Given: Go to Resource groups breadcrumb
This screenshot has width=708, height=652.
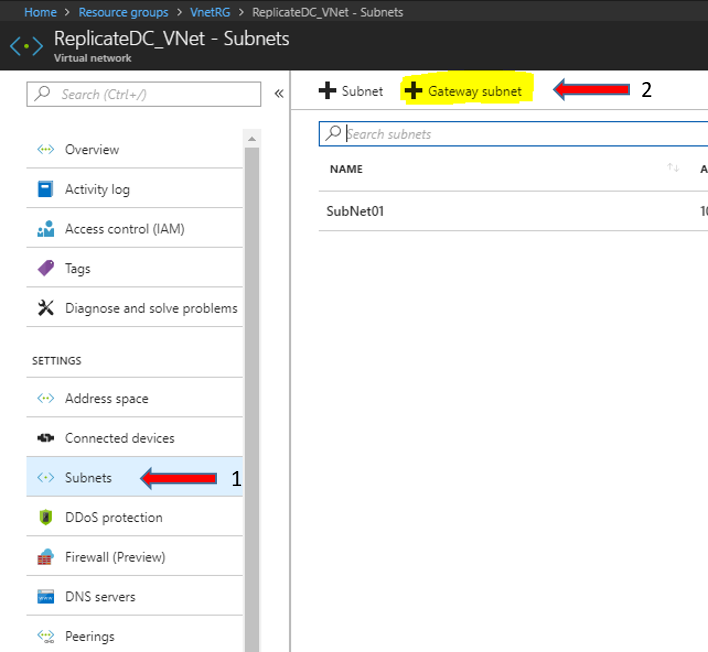Looking at the screenshot, I should pos(123,12).
